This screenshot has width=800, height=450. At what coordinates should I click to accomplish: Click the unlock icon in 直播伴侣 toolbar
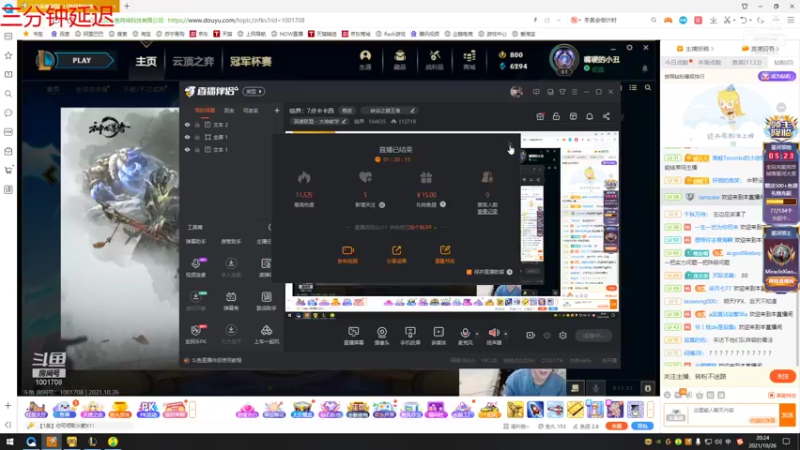[556, 116]
